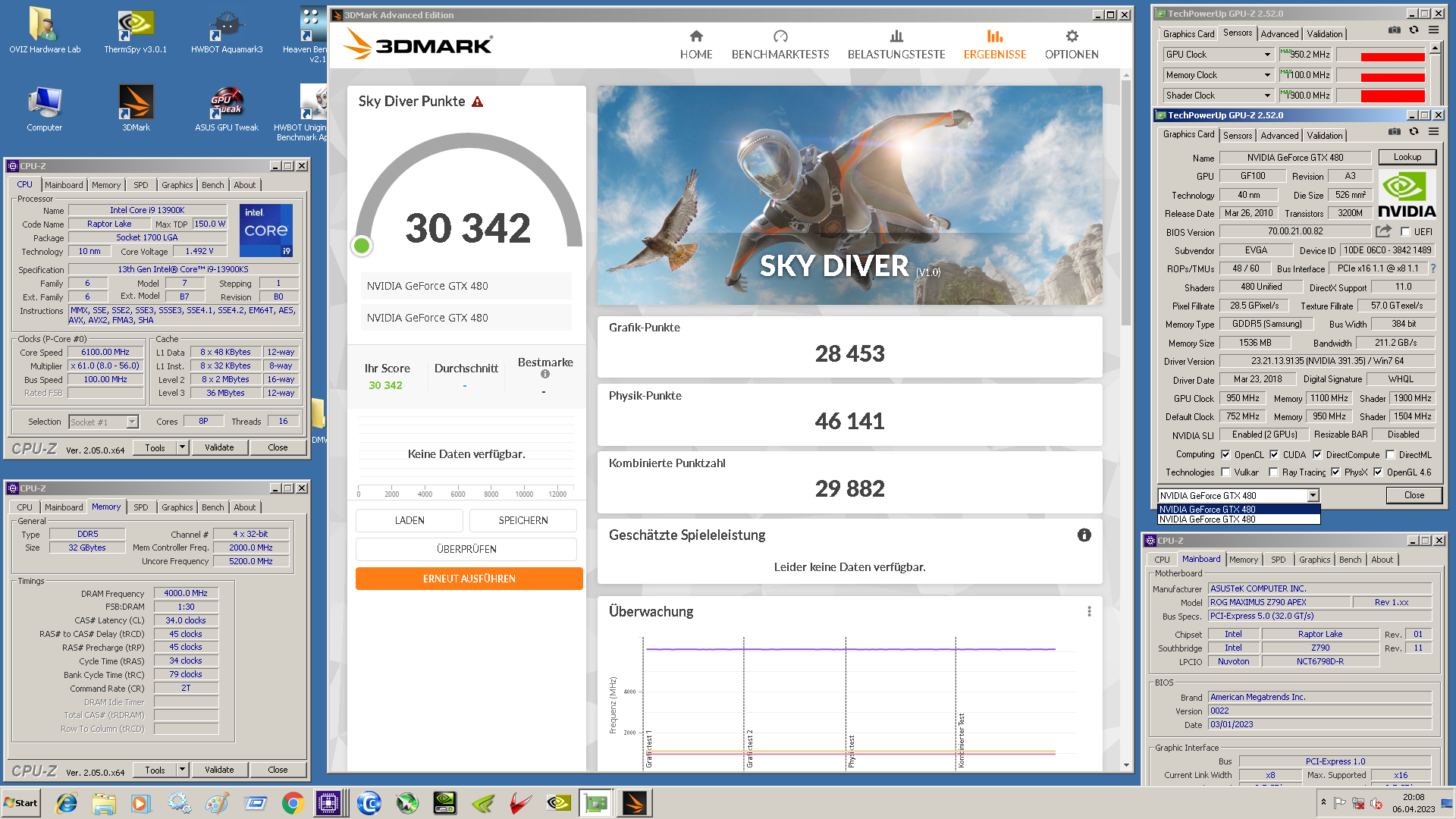
Task: Launch Internet Explorer from the taskbar
Action: click(67, 803)
